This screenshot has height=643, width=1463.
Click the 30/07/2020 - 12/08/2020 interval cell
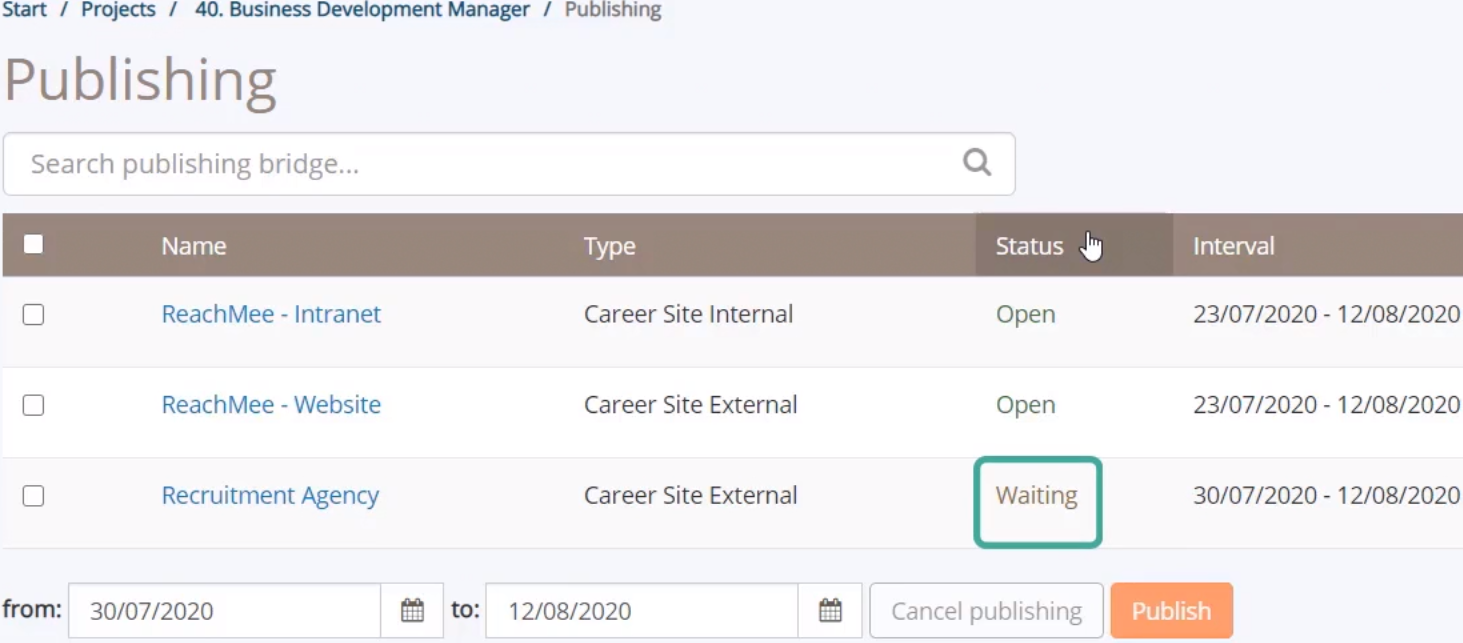1326,496
